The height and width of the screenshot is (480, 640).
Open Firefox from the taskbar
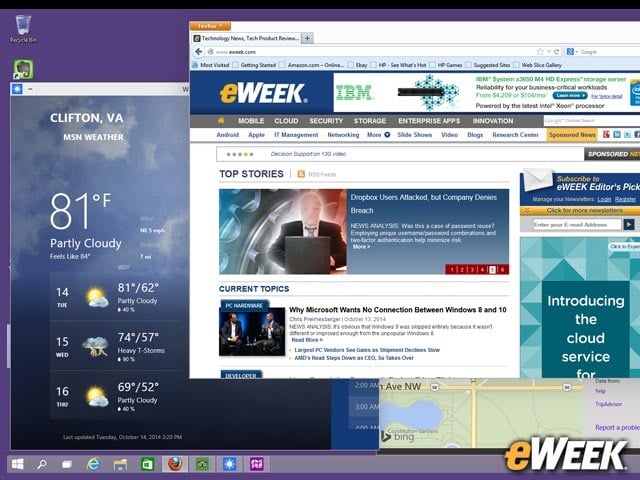pyautogui.click(x=175, y=464)
